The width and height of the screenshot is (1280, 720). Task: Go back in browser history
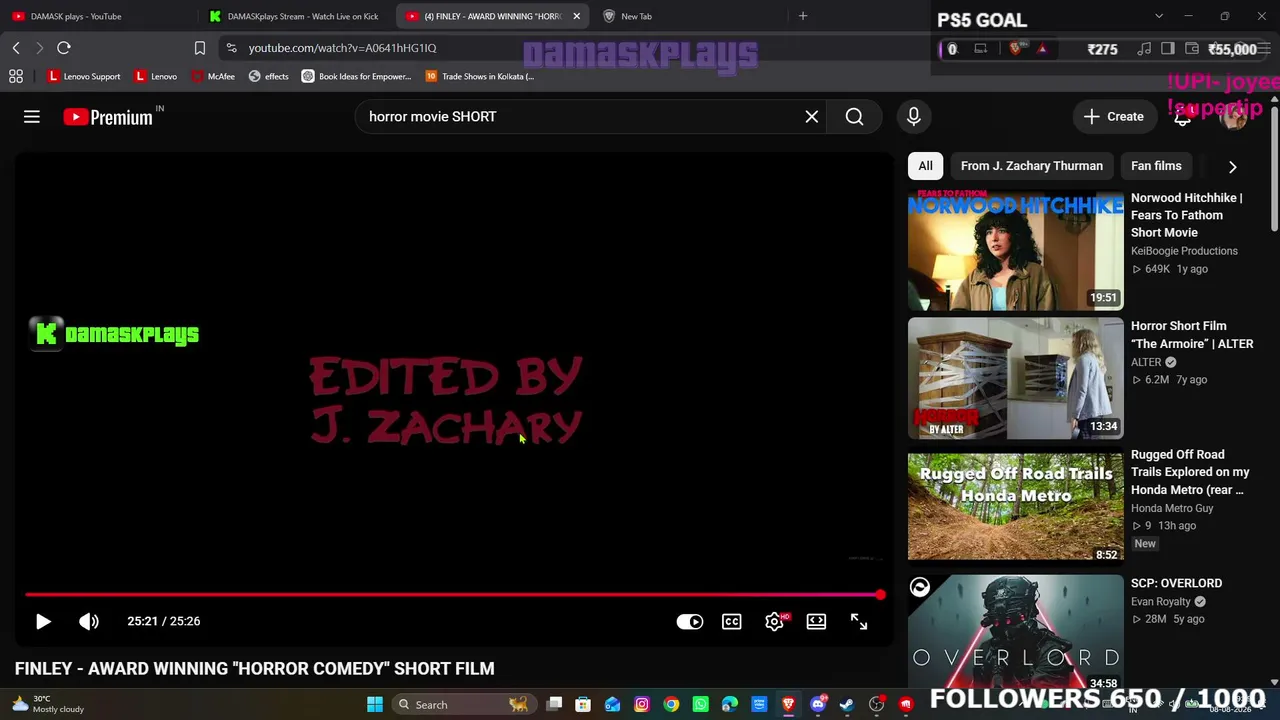point(16,48)
